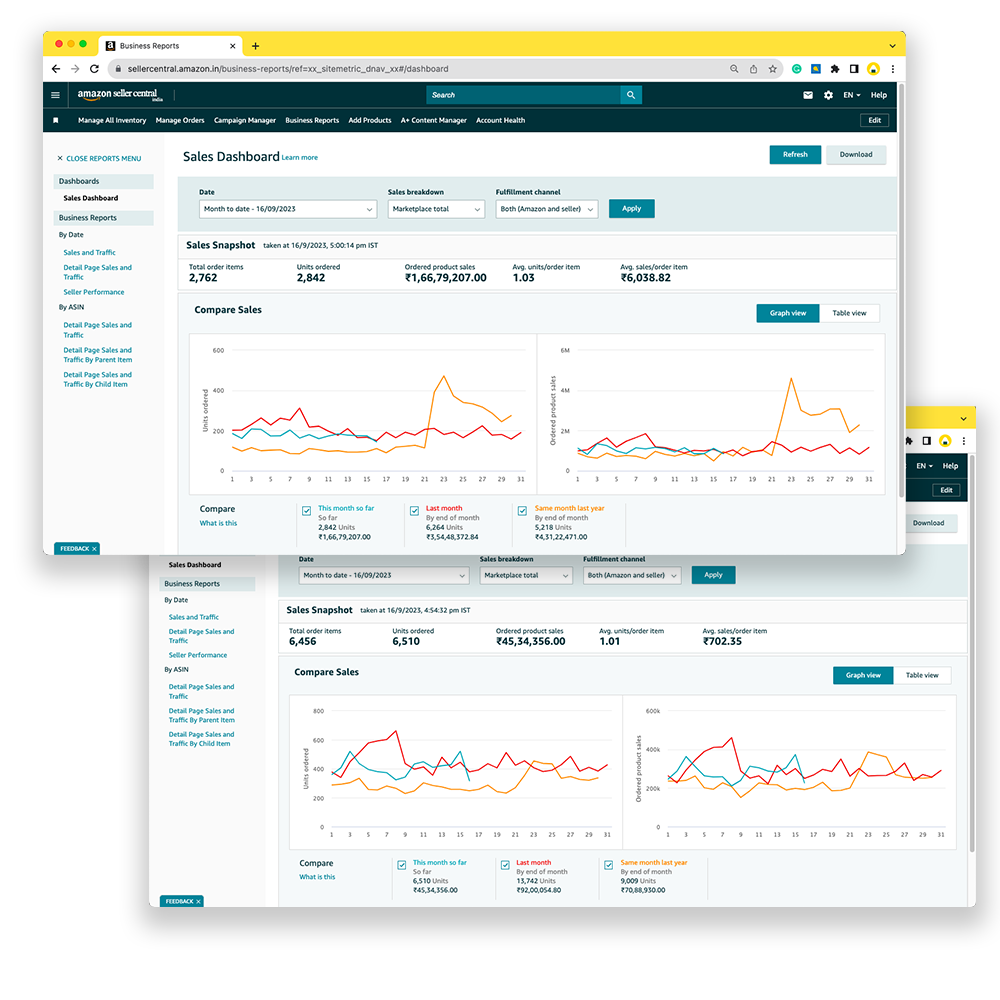Click the front window vertical scrollbar
The image size is (1000, 1000).
[x=901, y=290]
